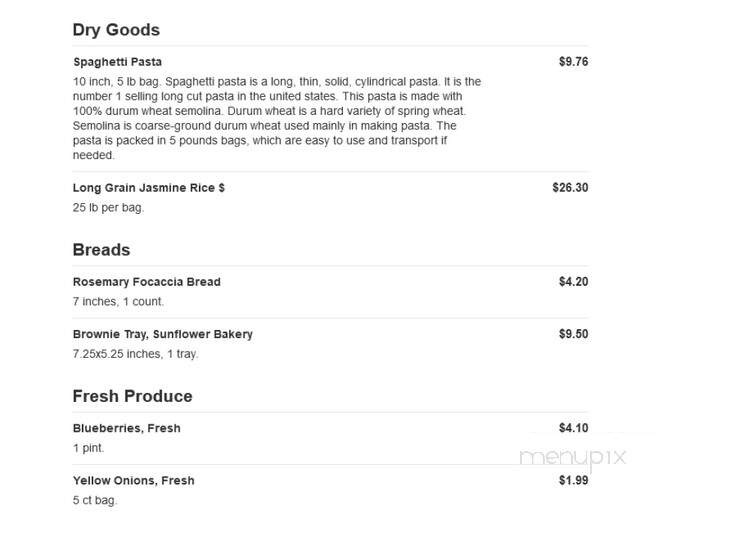752x540 pixels.
Task: Open the Yellow Onions, Fresh item
Action: (x=134, y=481)
